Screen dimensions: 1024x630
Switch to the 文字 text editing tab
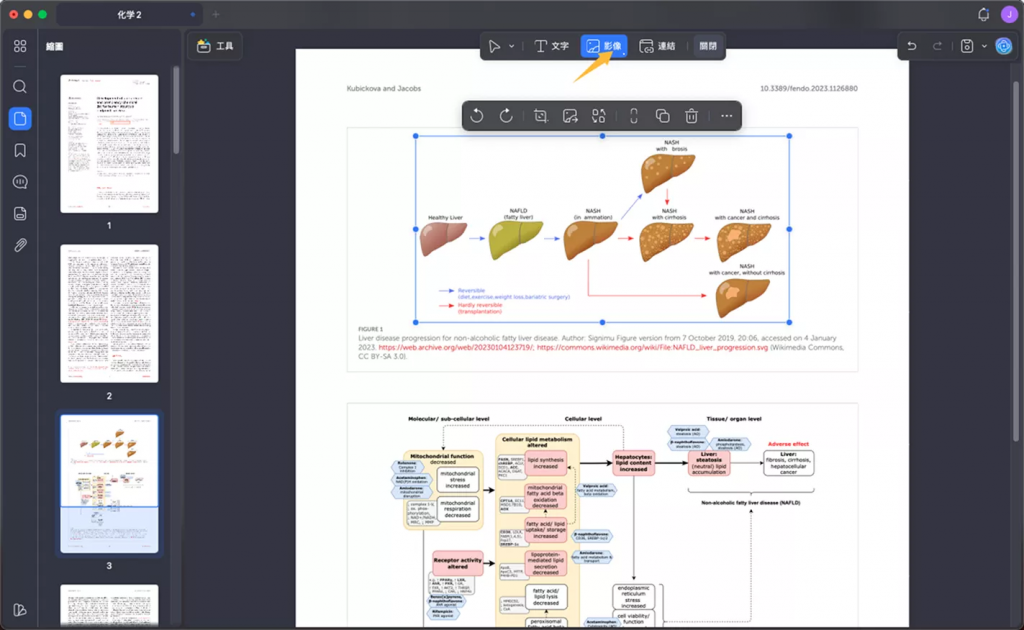coord(552,46)
